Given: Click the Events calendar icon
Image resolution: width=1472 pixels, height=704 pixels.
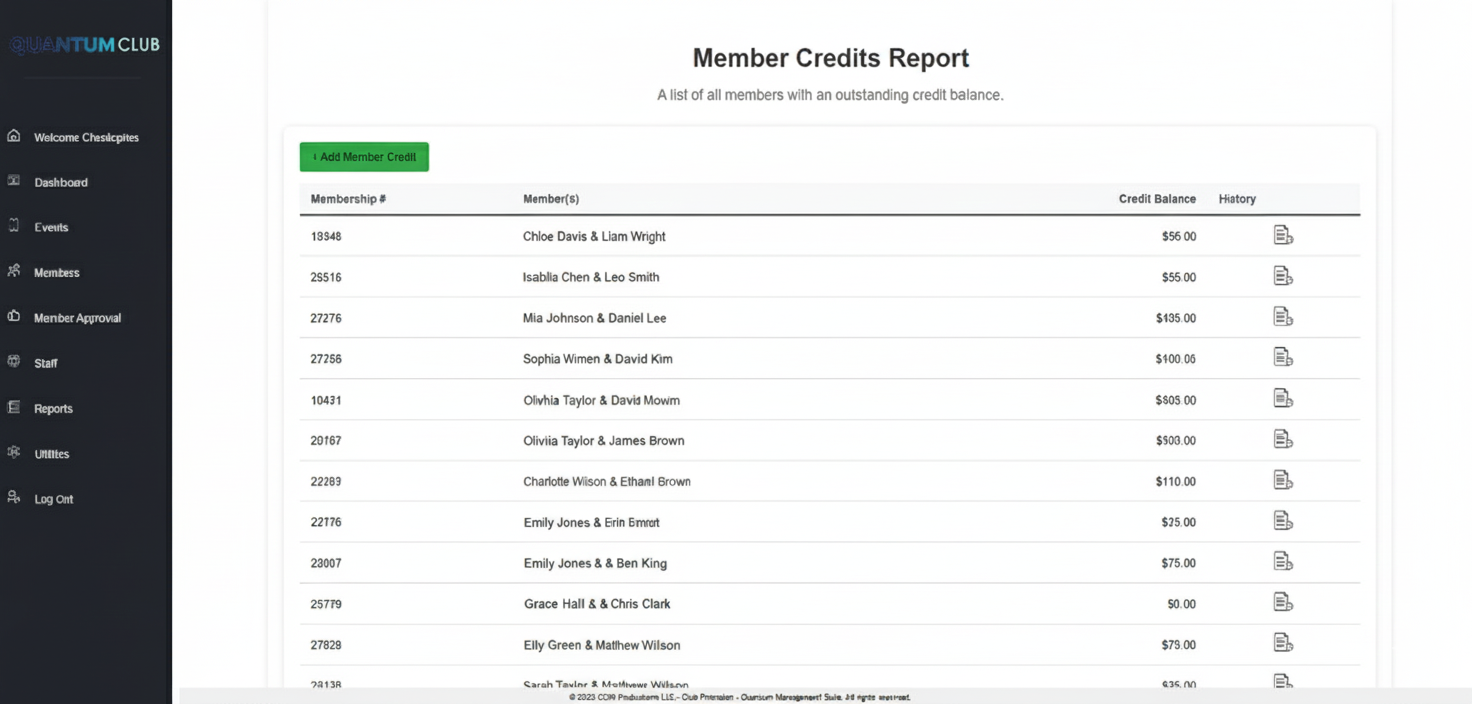Looking at the screenshot, I should point(14,226).
